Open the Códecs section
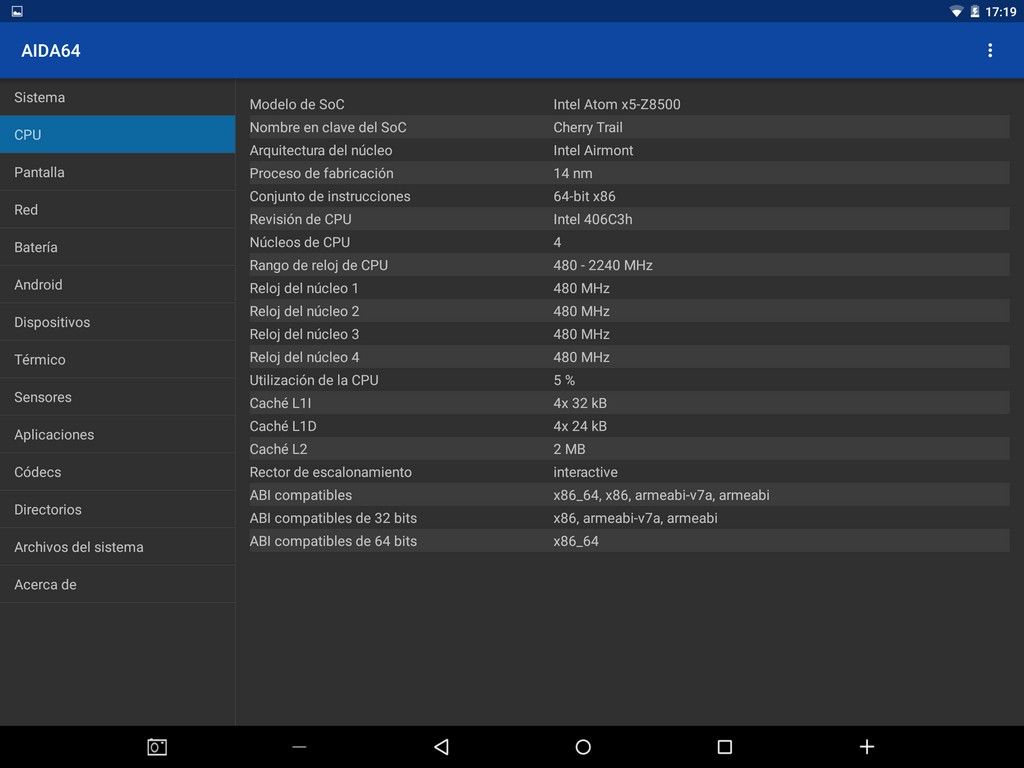This screenshot has height=768, width=1024. pyautogui.click(x=118, y=472)
